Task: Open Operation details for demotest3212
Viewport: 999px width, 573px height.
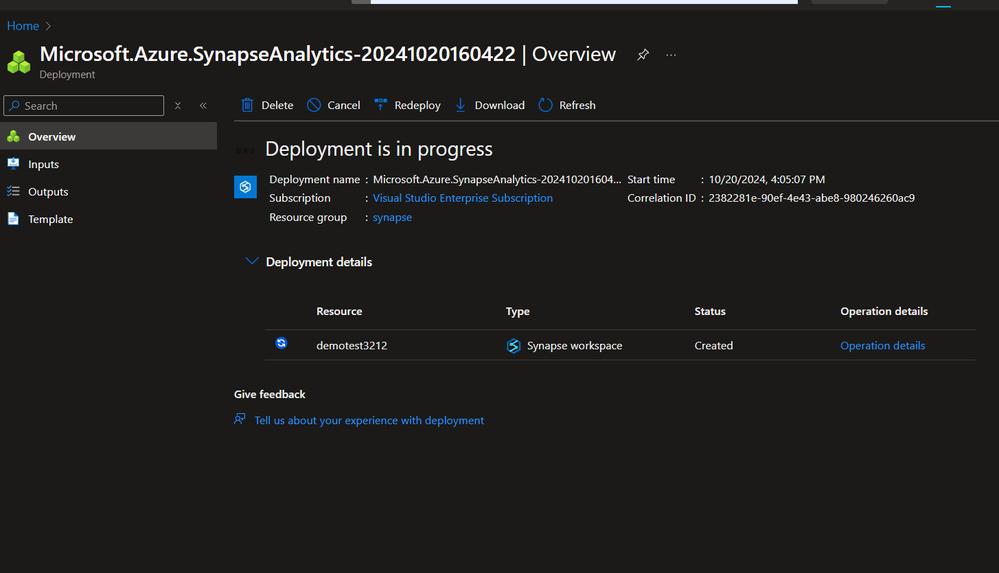Action: click(882, 345)
